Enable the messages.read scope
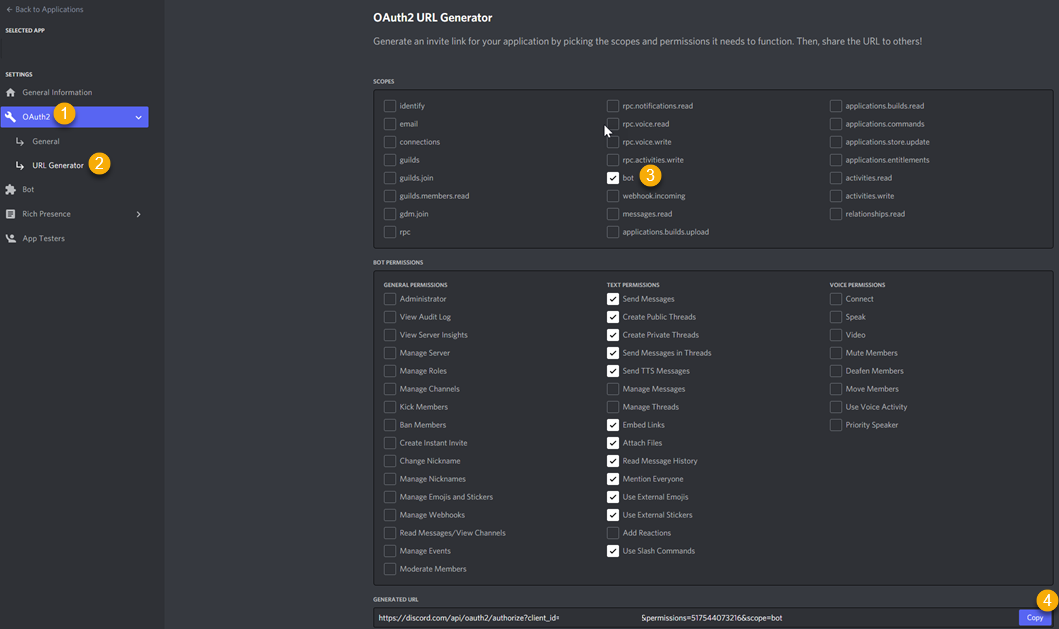 point(613,214)
